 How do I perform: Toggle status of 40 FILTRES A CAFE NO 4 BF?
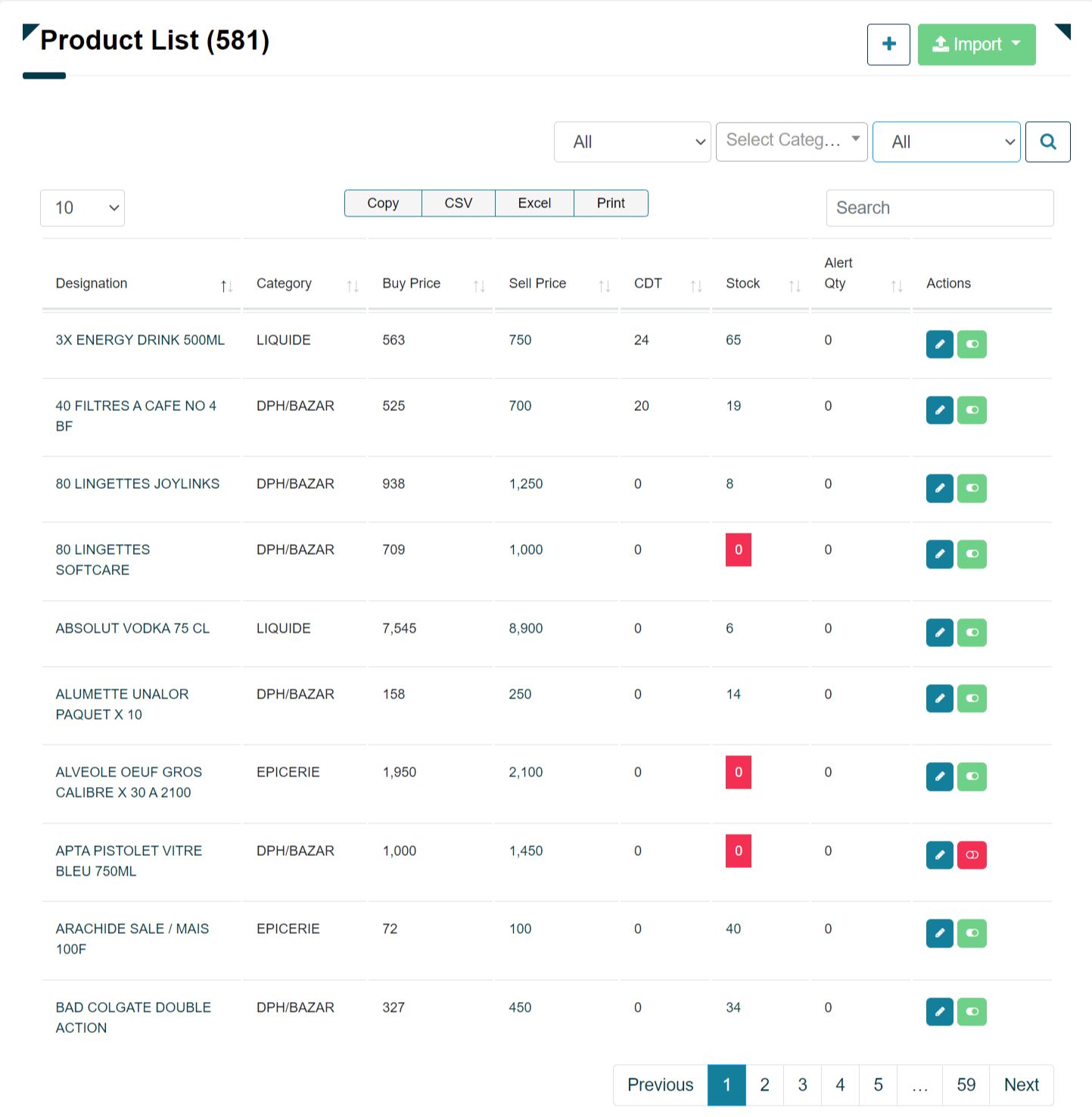[972, 410]
